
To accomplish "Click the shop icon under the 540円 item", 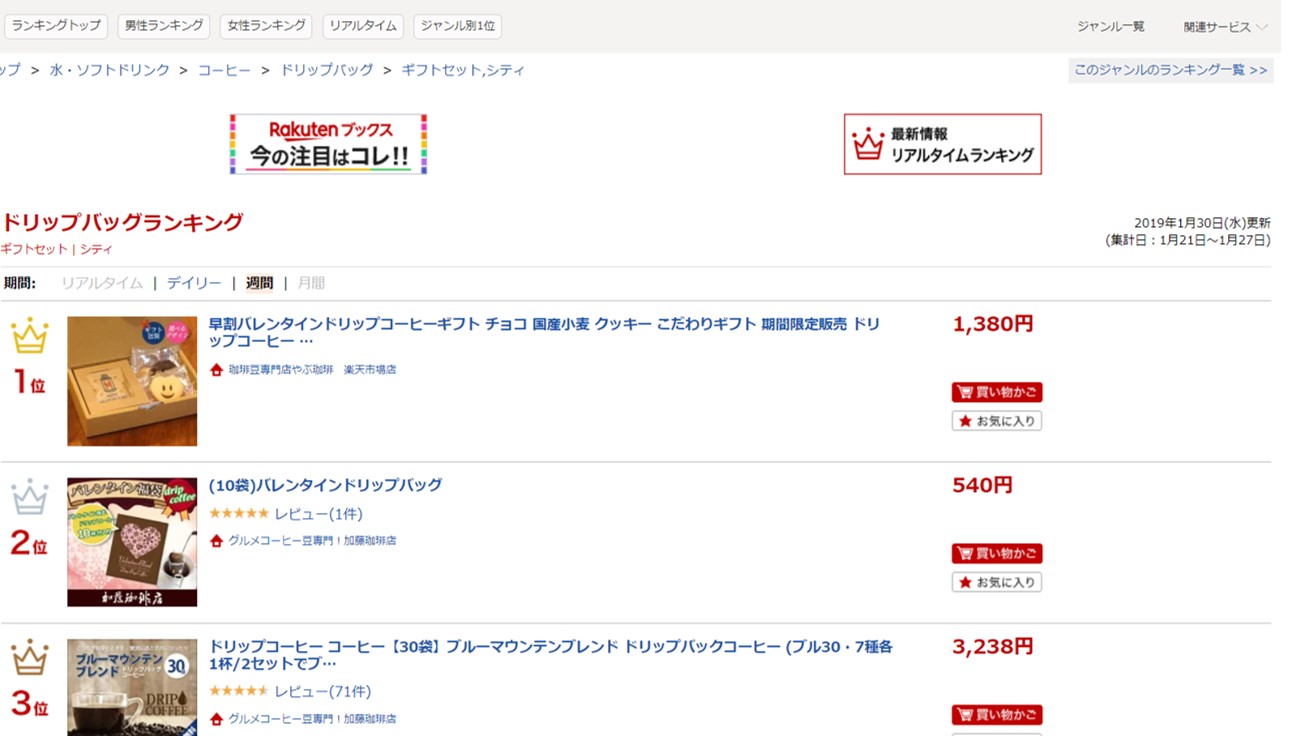I will 216,541.
